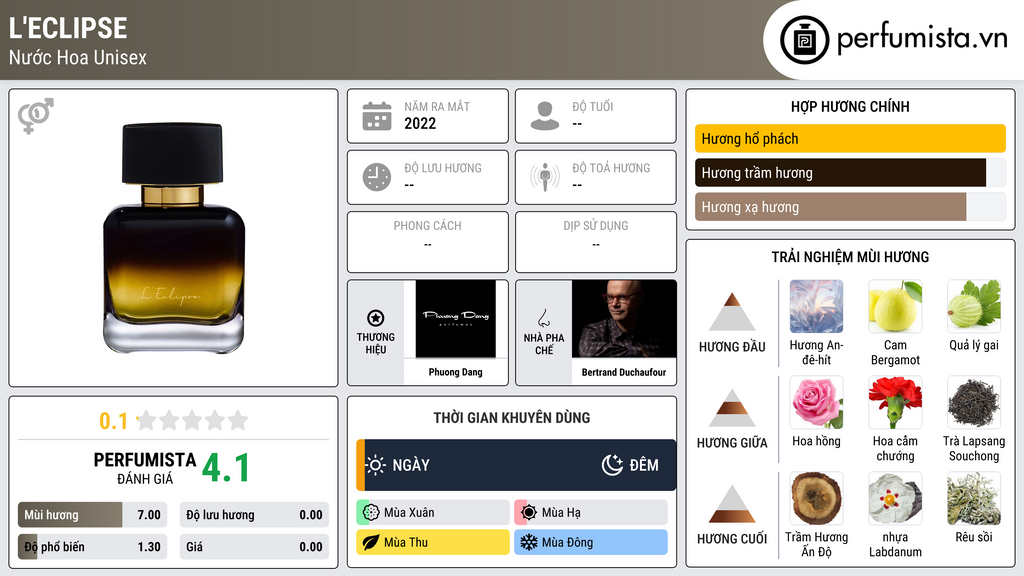
Task: Click the release year value 2022
Action: [420, 123]
